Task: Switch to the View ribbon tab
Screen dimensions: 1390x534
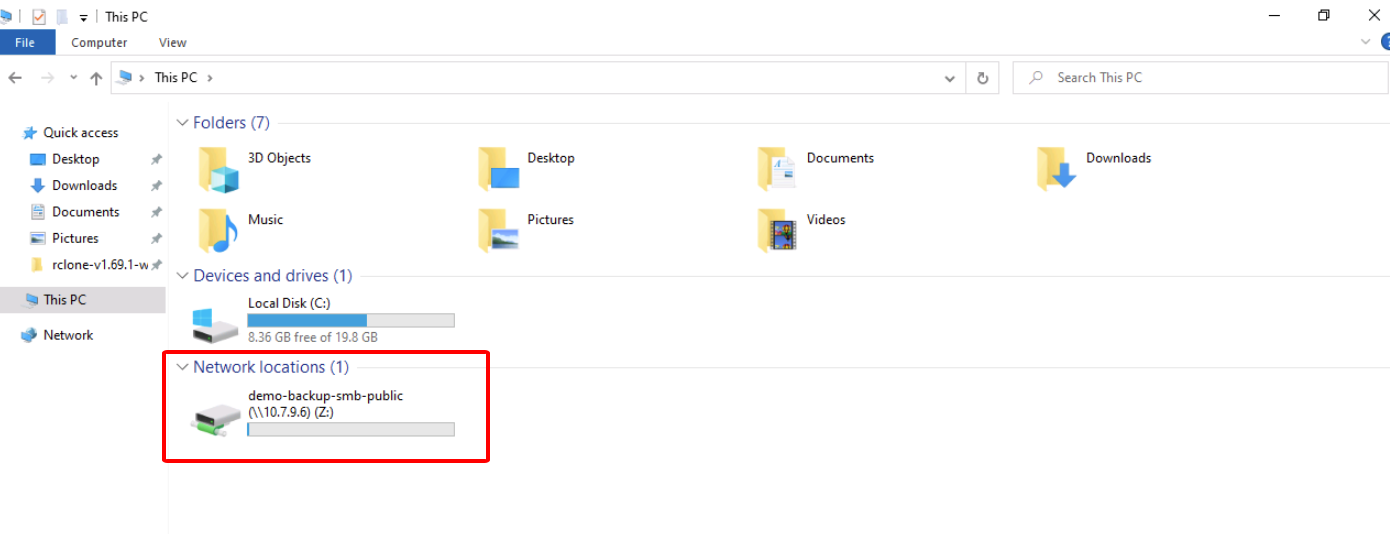Action: coord(172,43)
